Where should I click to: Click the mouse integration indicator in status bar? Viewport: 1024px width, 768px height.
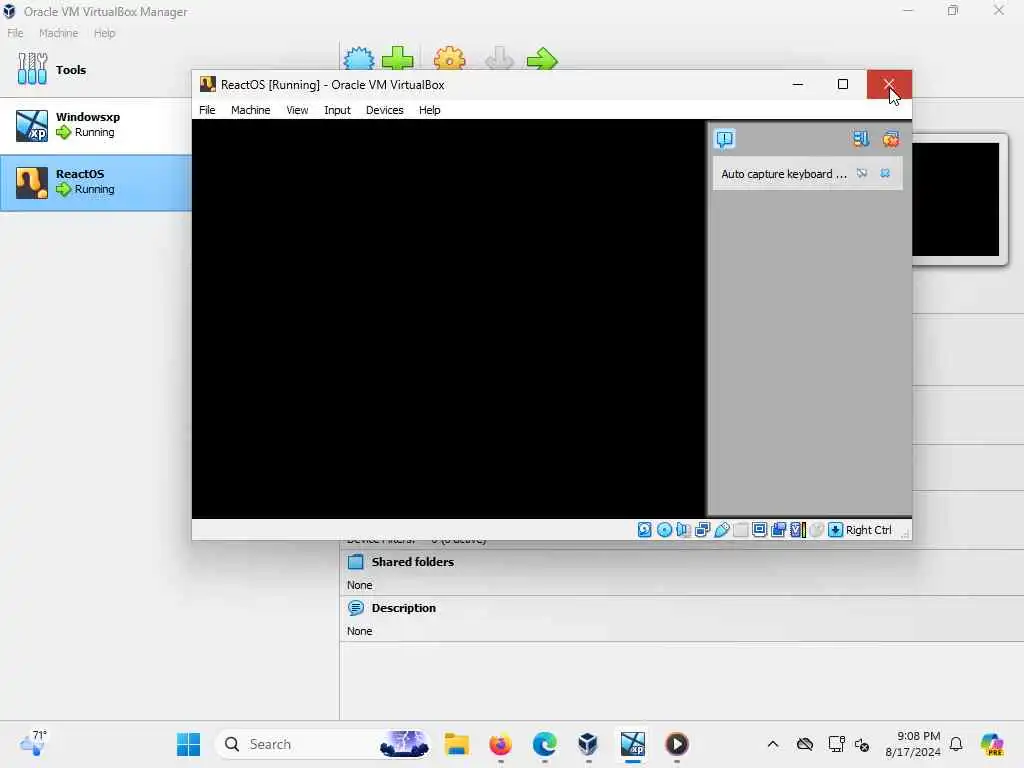(x=816, y=530)
